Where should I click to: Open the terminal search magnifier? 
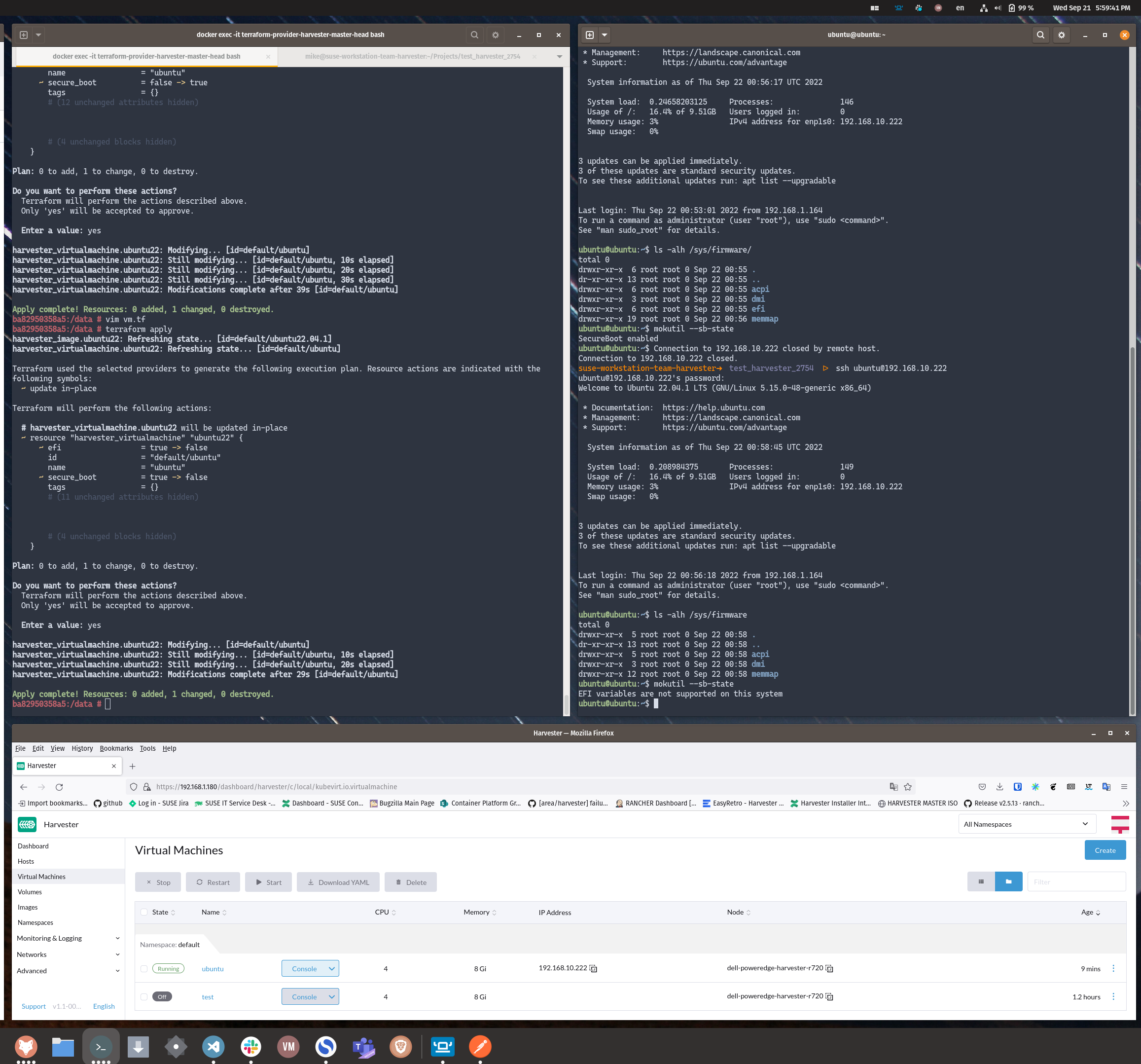pyautogui.click(x=475, y=35)
